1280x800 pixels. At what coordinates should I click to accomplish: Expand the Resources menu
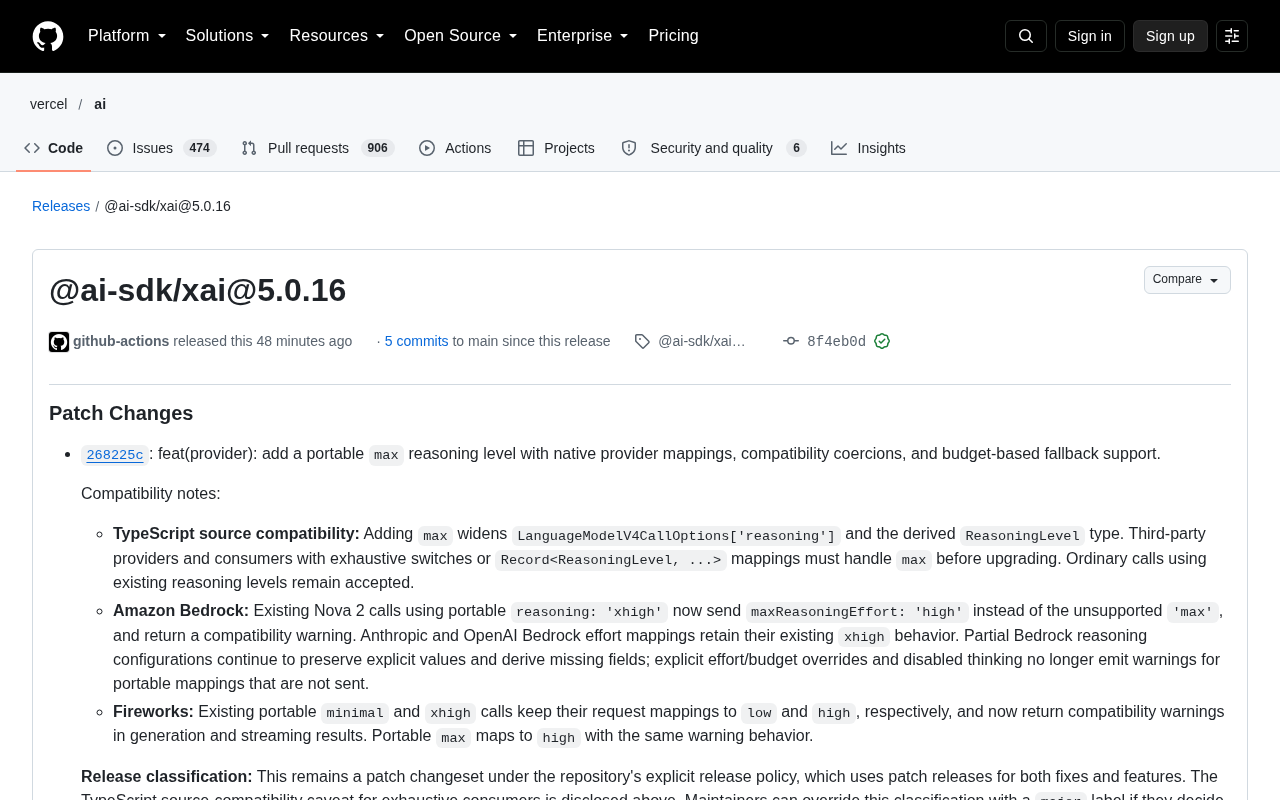click(x=337, y=36)
